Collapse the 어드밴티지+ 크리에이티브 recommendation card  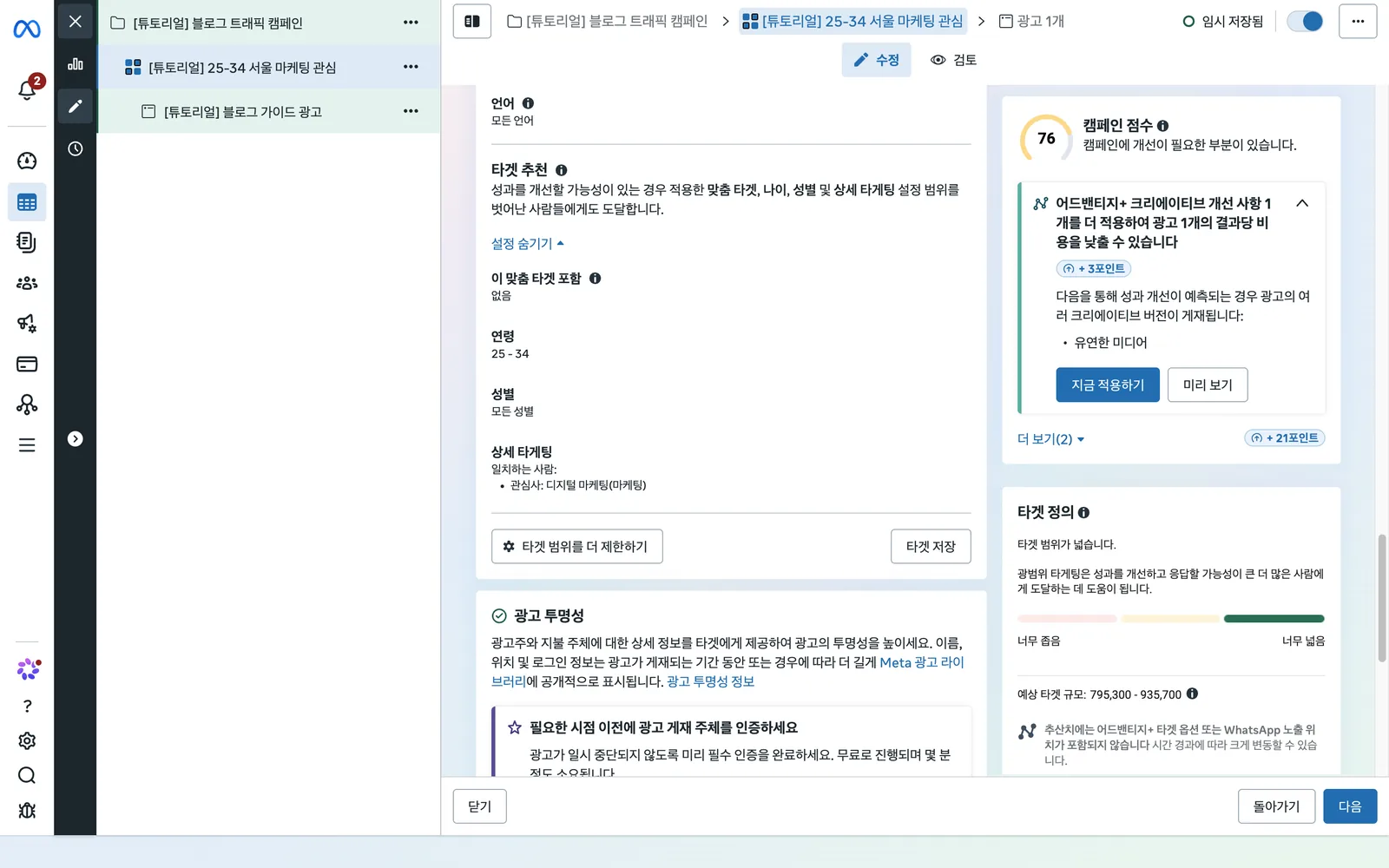click(x=1302, y=203)
